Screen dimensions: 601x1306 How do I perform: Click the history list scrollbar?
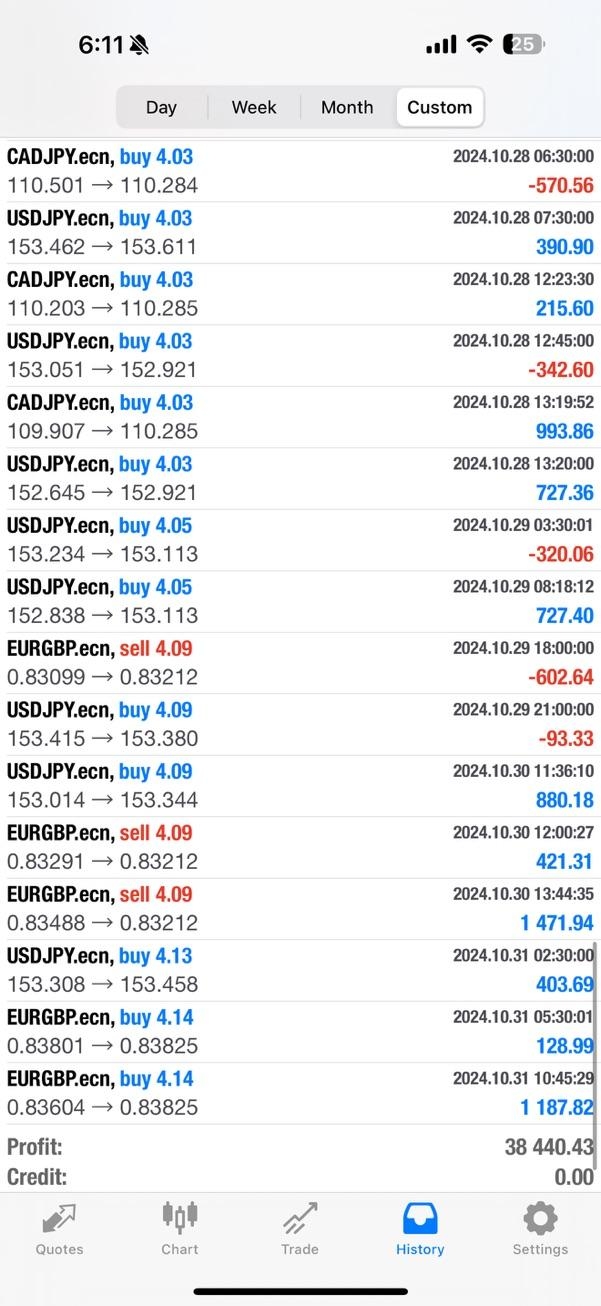coord(595,1030)
